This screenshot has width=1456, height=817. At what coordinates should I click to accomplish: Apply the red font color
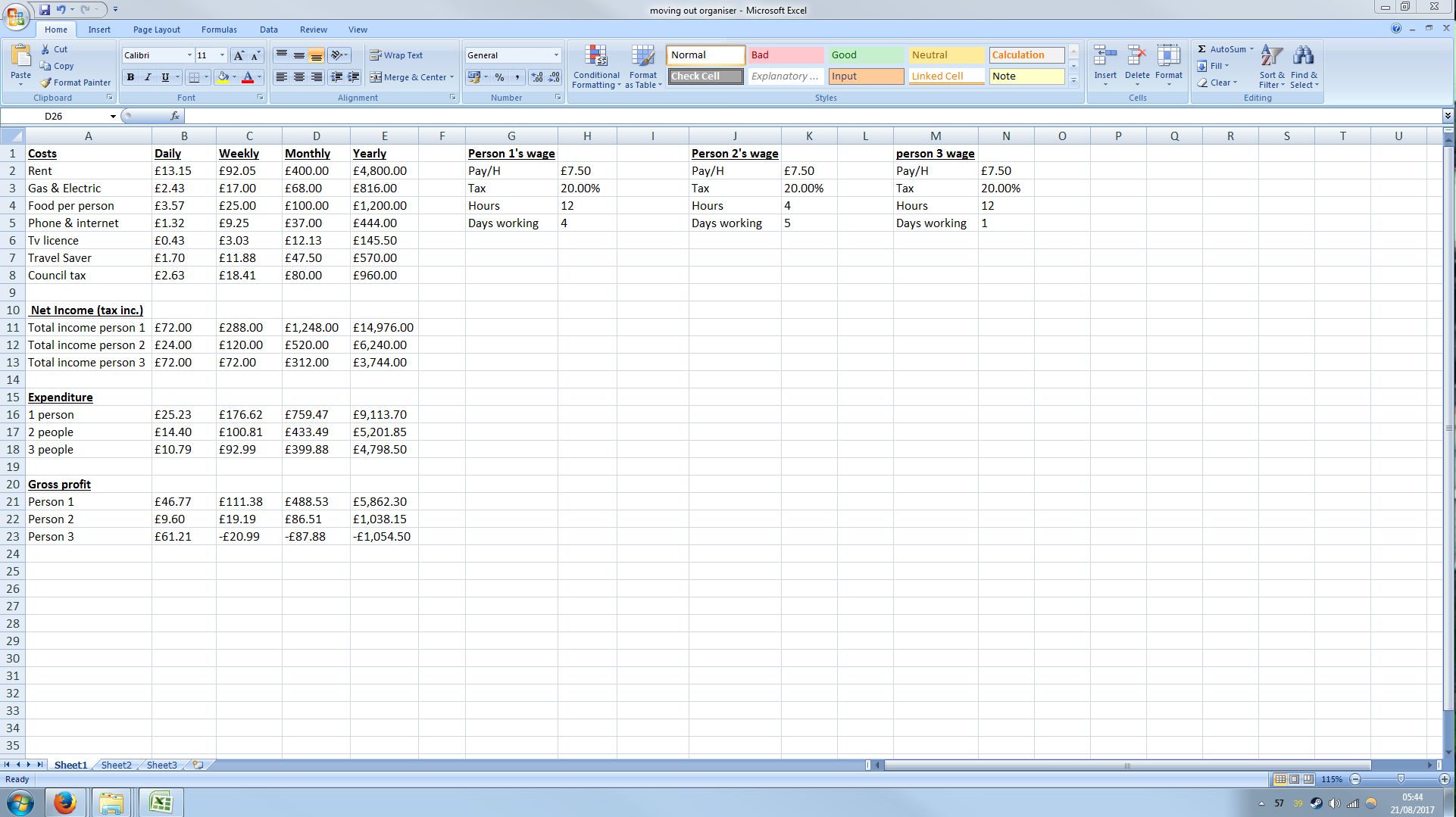[x=247, y=77]
